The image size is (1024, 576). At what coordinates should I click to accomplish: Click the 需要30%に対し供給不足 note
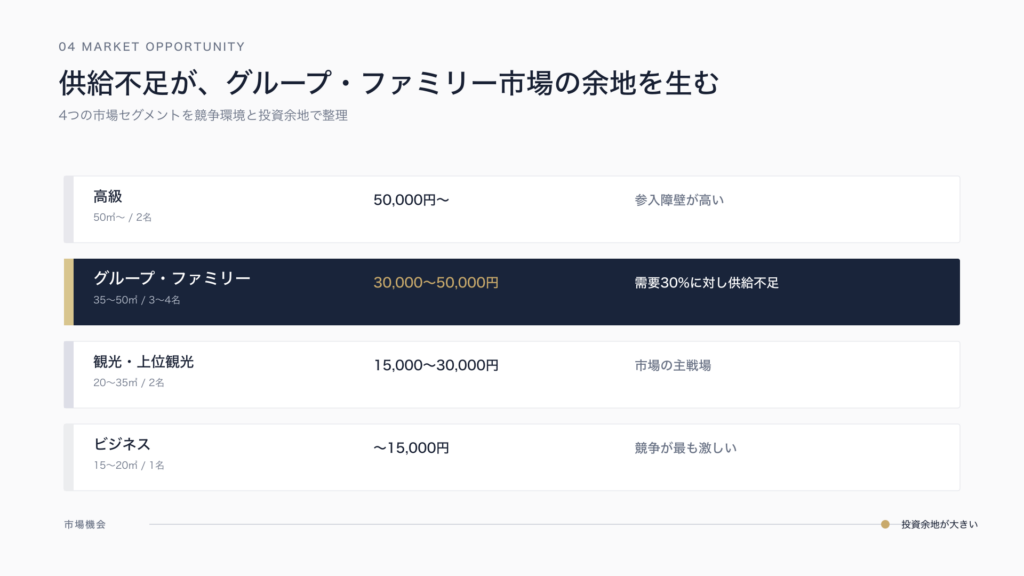point(707,283)
